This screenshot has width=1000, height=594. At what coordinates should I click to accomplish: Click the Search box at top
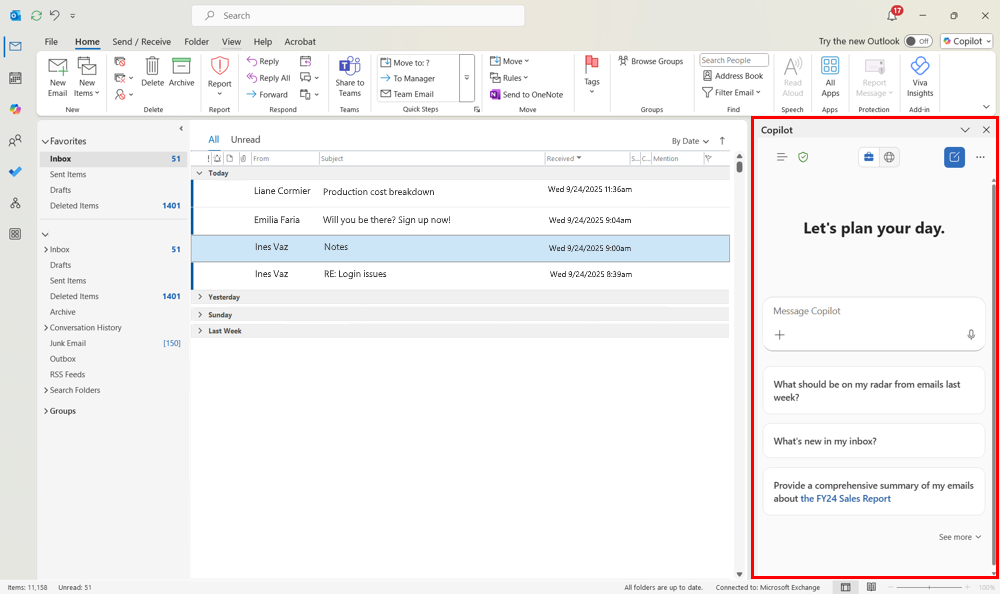pyautogui.click(x=358, y=15)
